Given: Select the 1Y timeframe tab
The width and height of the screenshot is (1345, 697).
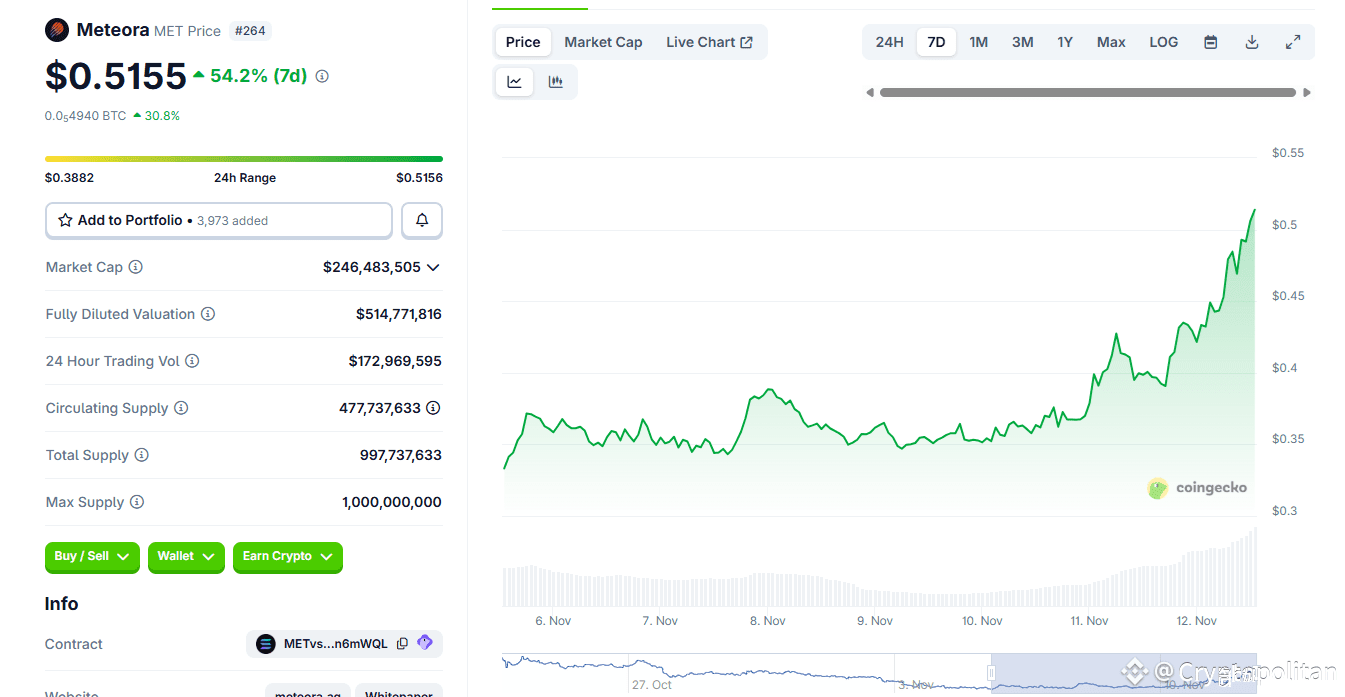Looking at the screenshot, I should click(x=1064, y=41).
